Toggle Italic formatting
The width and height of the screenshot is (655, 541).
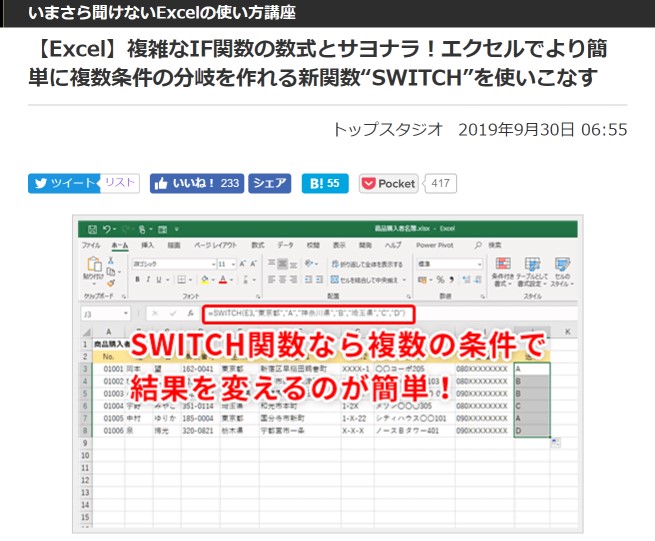[x=148, y=279]
